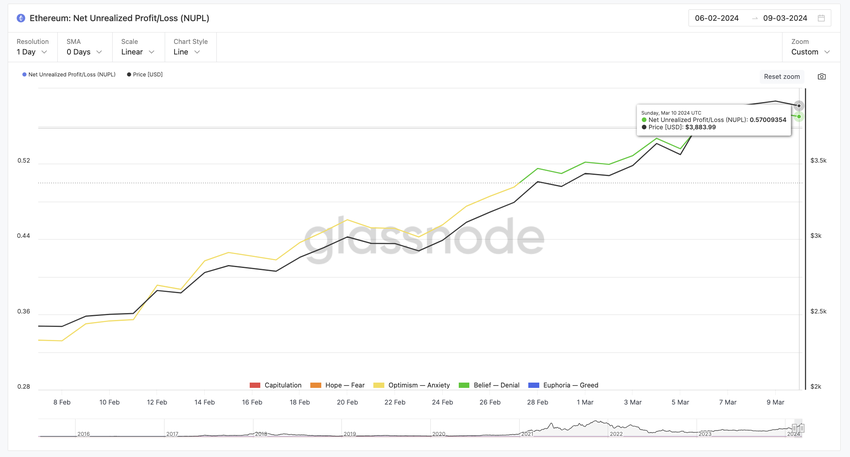Viewport: 850px width, 457px height.
Task: Open the Chart Style menu showing Line
Action: (187, 52)
